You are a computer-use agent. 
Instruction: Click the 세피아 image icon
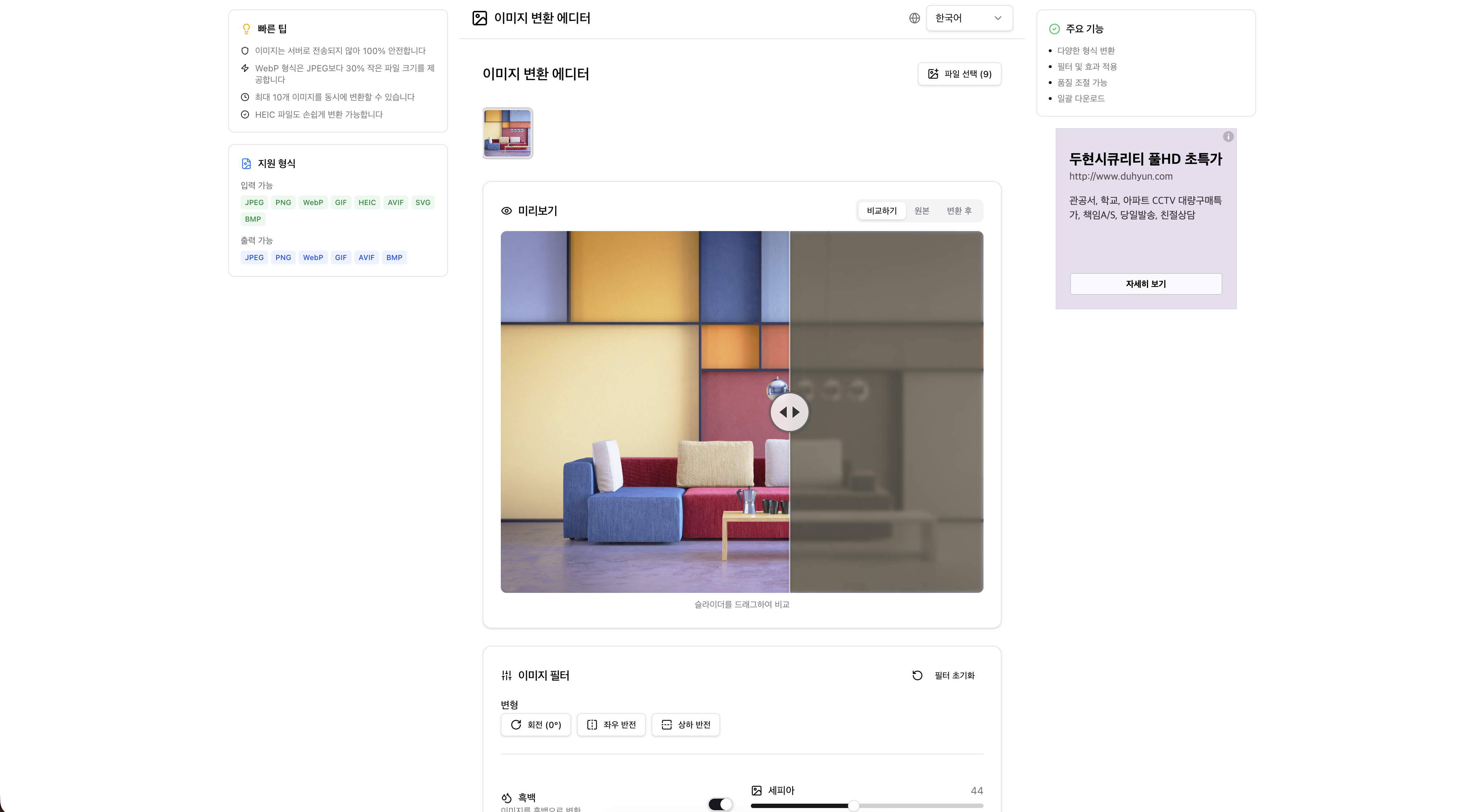[x=756, y=791]
